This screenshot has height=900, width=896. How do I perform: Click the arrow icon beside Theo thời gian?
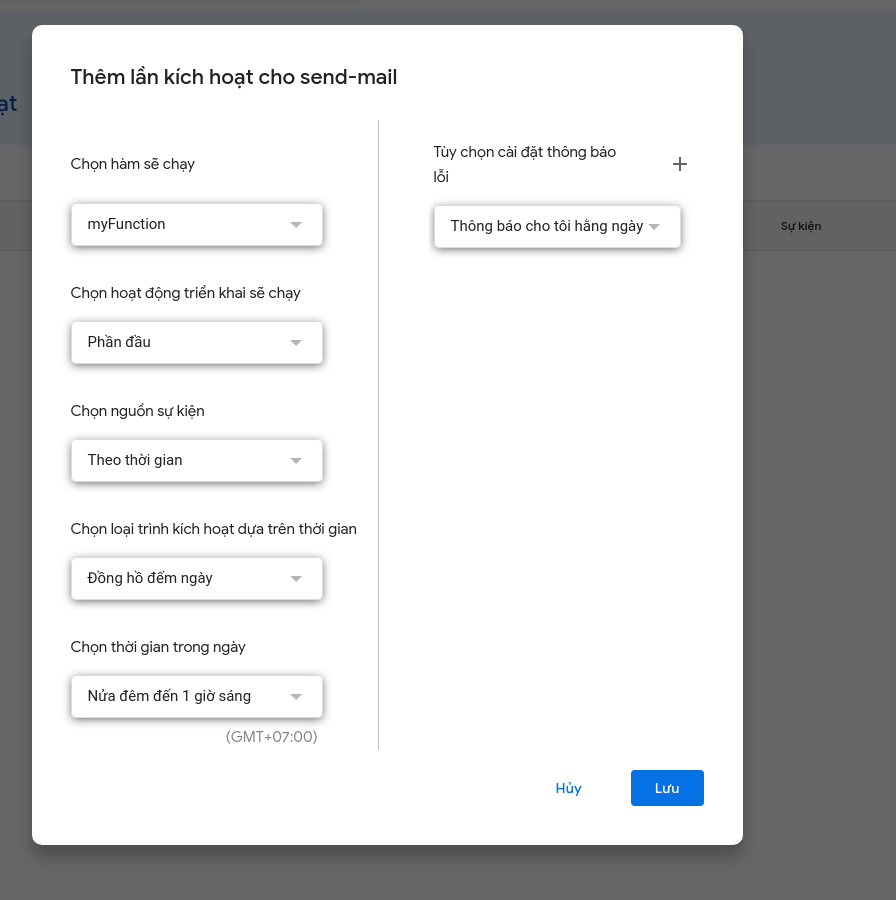click(296, 461)
